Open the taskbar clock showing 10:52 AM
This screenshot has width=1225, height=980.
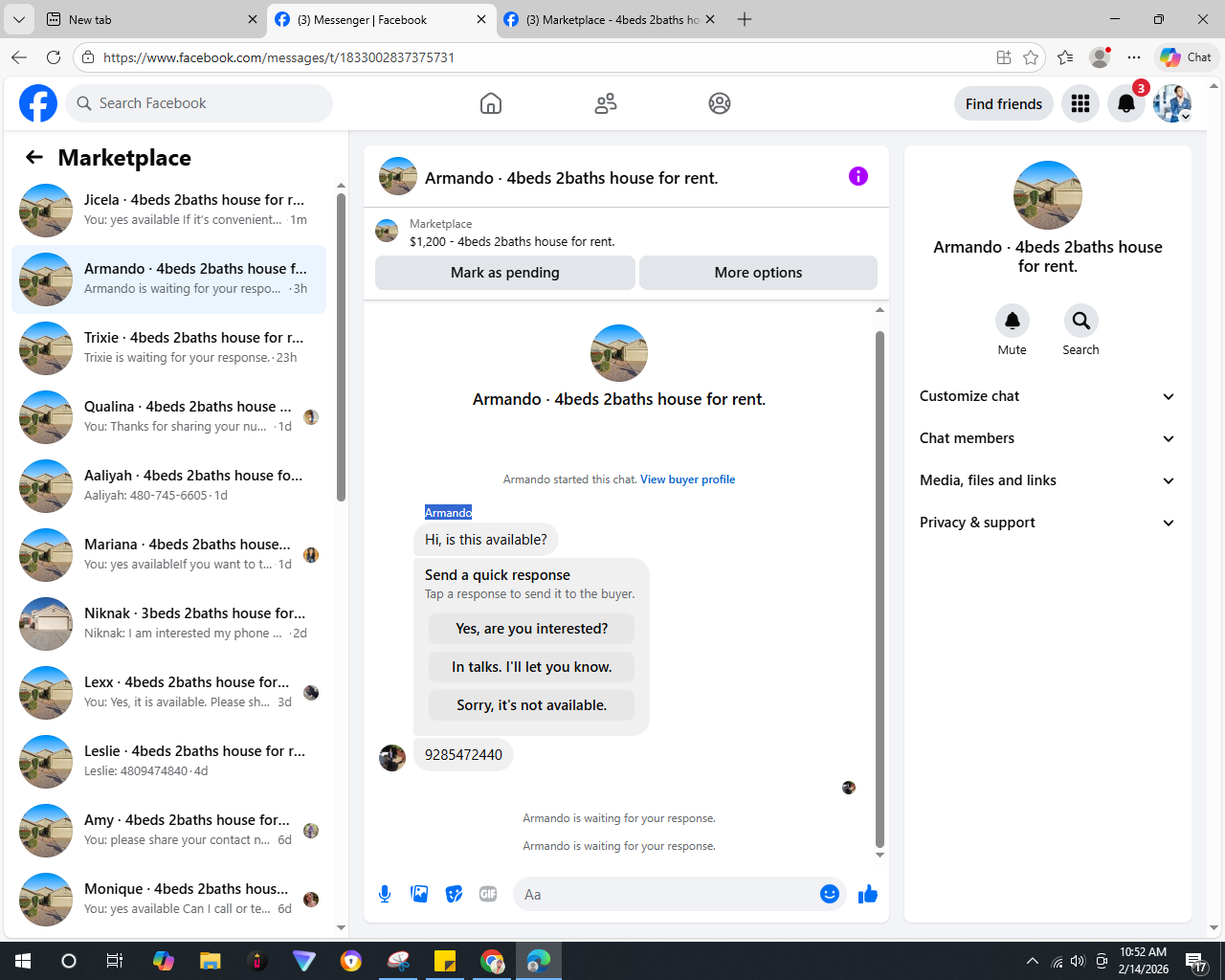tap(1144, 961)
